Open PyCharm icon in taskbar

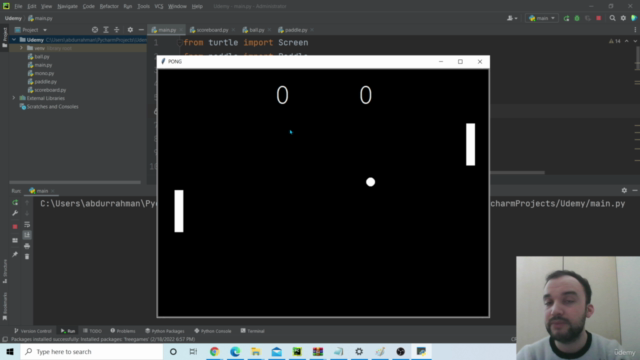point(297,351)
